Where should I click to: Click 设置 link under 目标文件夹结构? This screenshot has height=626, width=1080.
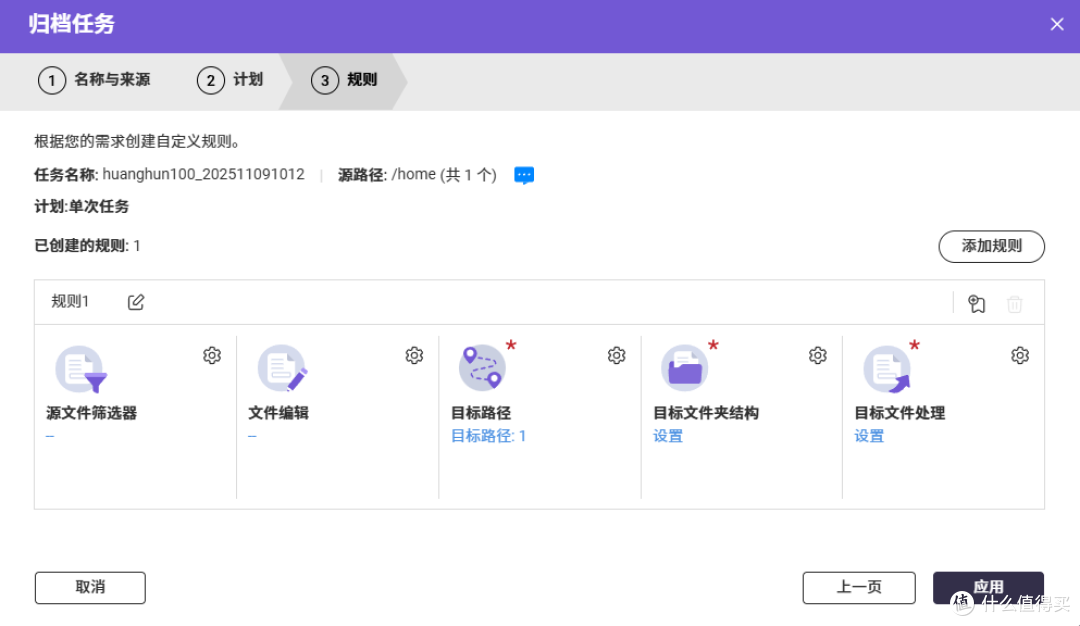tap(668, 436)
